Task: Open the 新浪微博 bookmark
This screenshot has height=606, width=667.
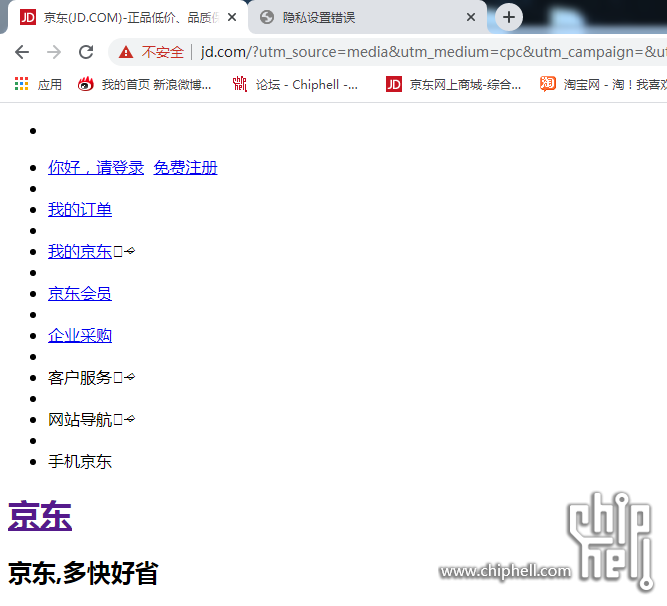Action: click(145, 84)
